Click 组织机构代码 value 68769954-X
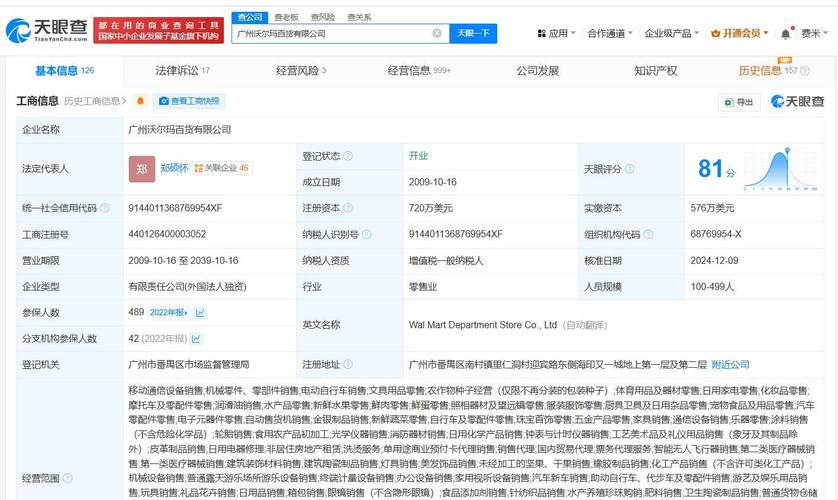838x500 pixels. point(716,234)
